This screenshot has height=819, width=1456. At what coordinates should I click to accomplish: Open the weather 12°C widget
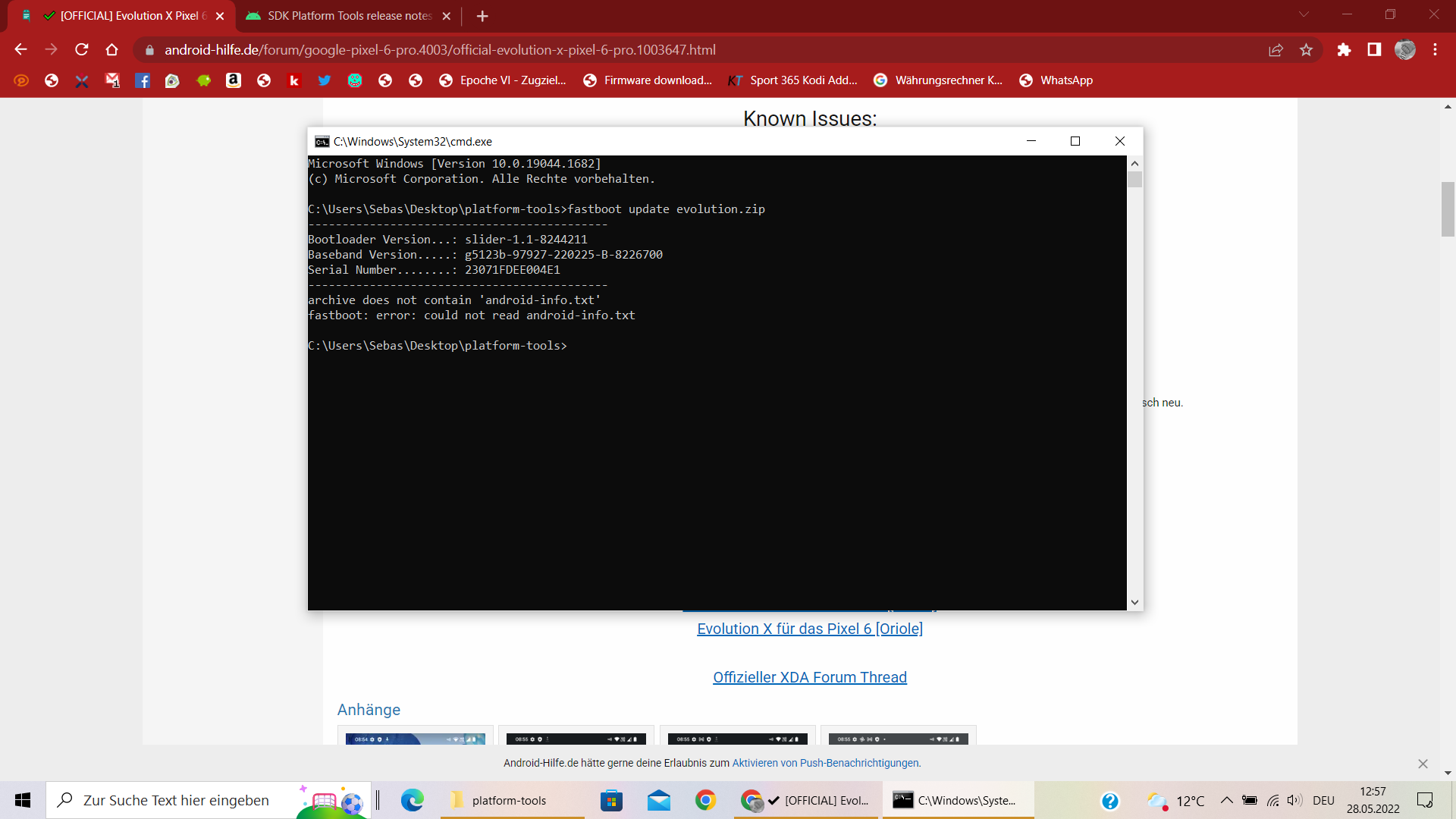click(1175, 801)
